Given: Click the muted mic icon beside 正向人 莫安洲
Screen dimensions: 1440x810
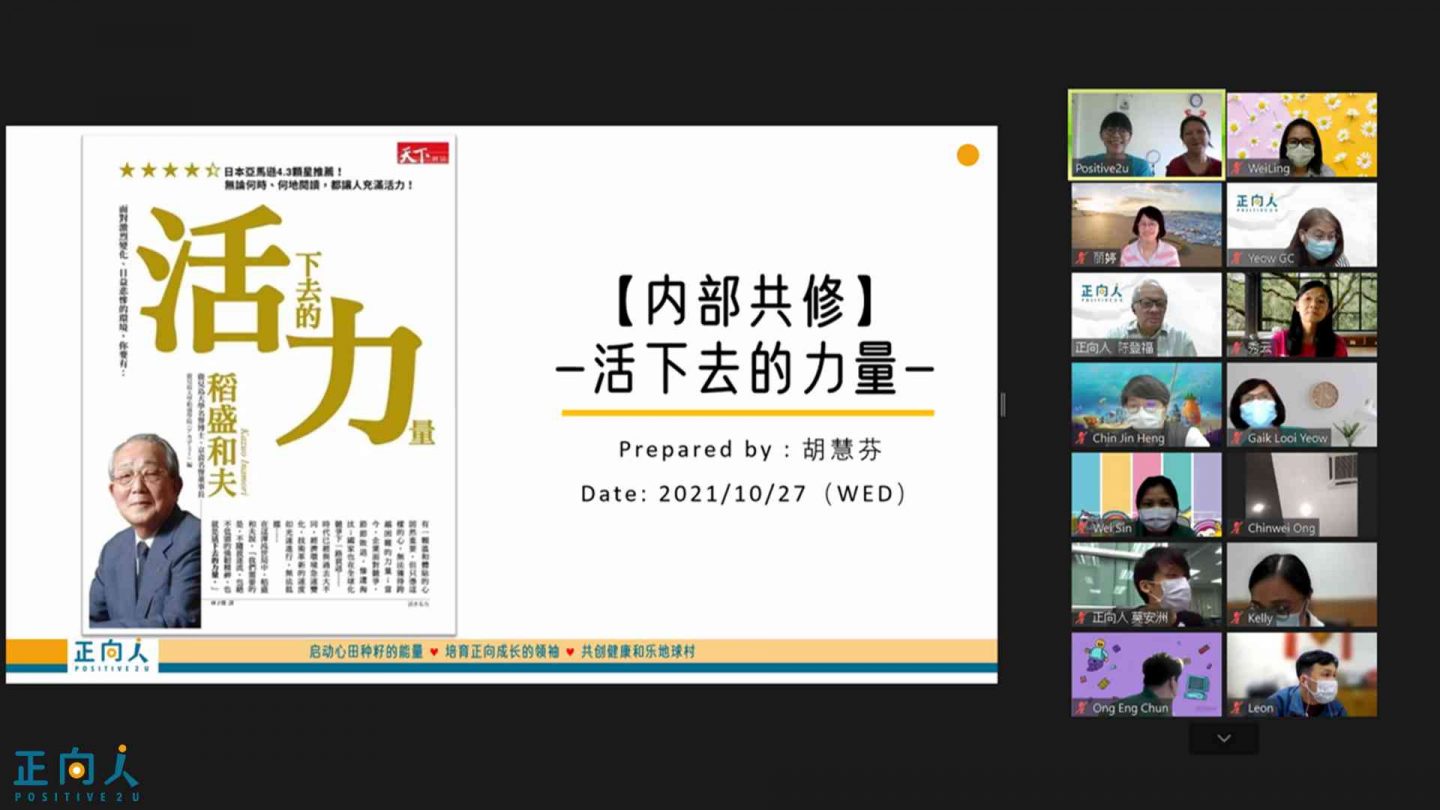Looking at the screenshot, I should tap(1082, 618).
